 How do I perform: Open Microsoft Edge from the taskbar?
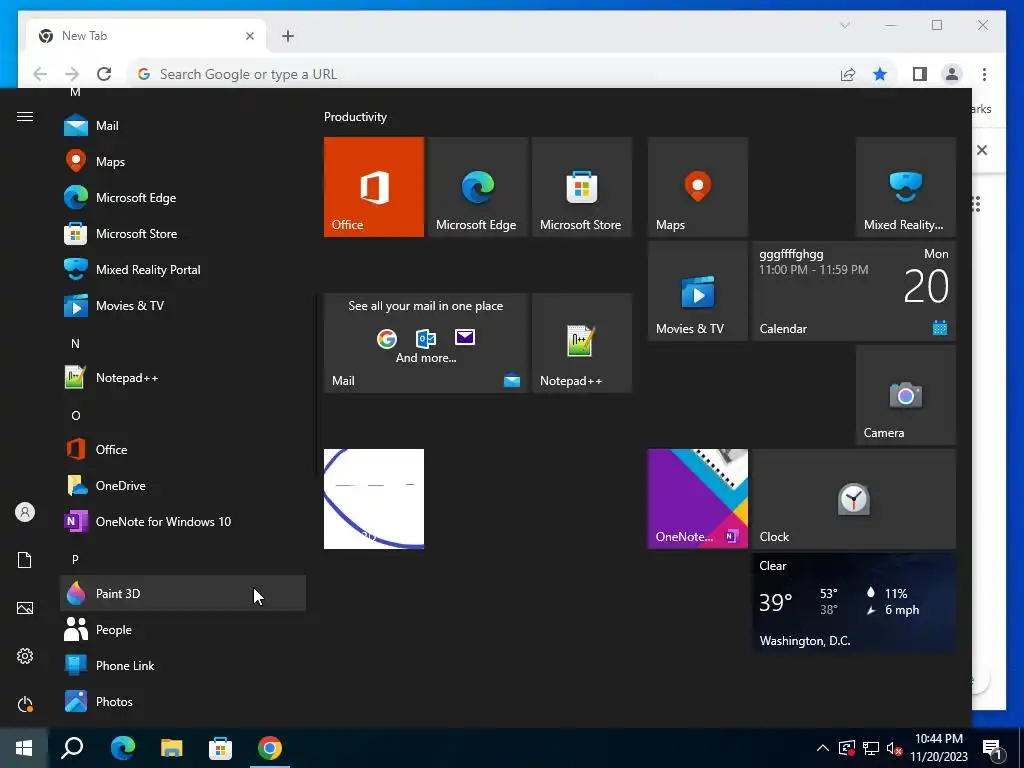tap(122, 748)
